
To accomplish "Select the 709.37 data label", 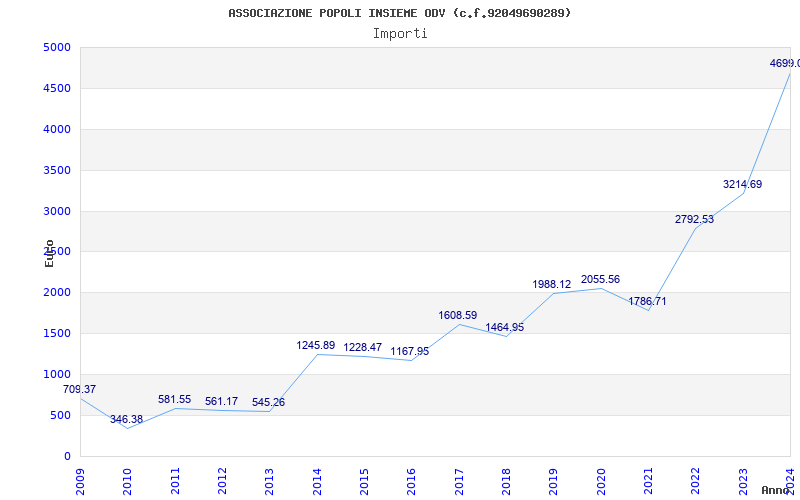I will (79, 389).
